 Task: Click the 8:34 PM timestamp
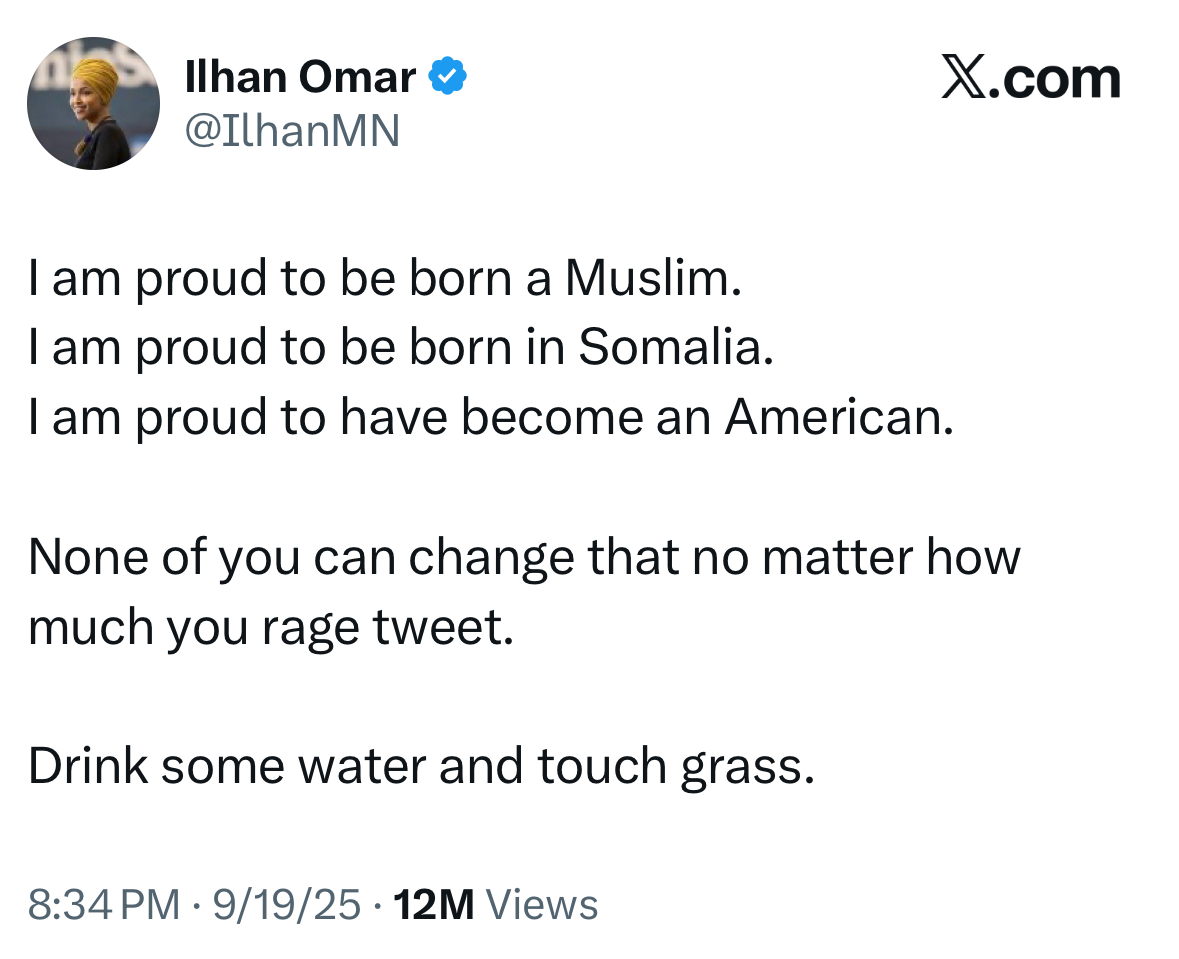[x=105, y=904]
